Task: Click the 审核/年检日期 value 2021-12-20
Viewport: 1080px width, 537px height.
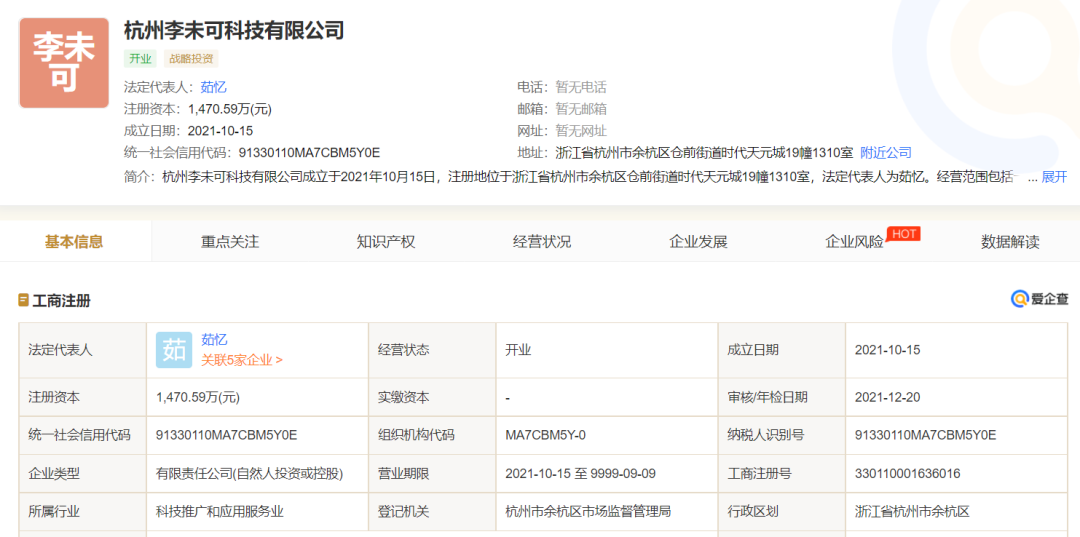Action: click(888, 397)
